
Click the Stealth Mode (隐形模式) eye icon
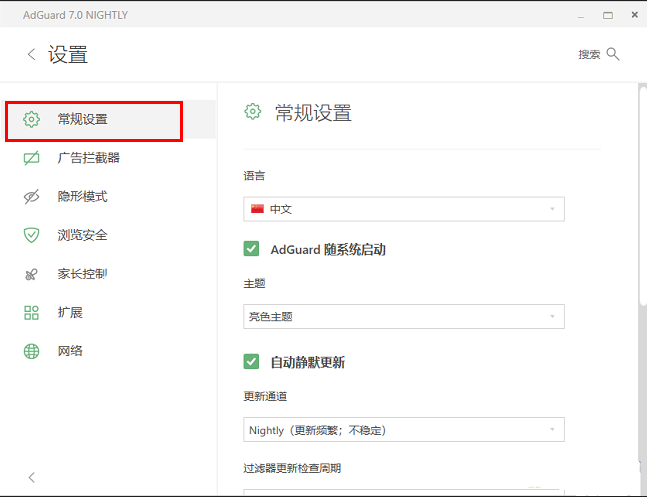click(x=32, y=197)
